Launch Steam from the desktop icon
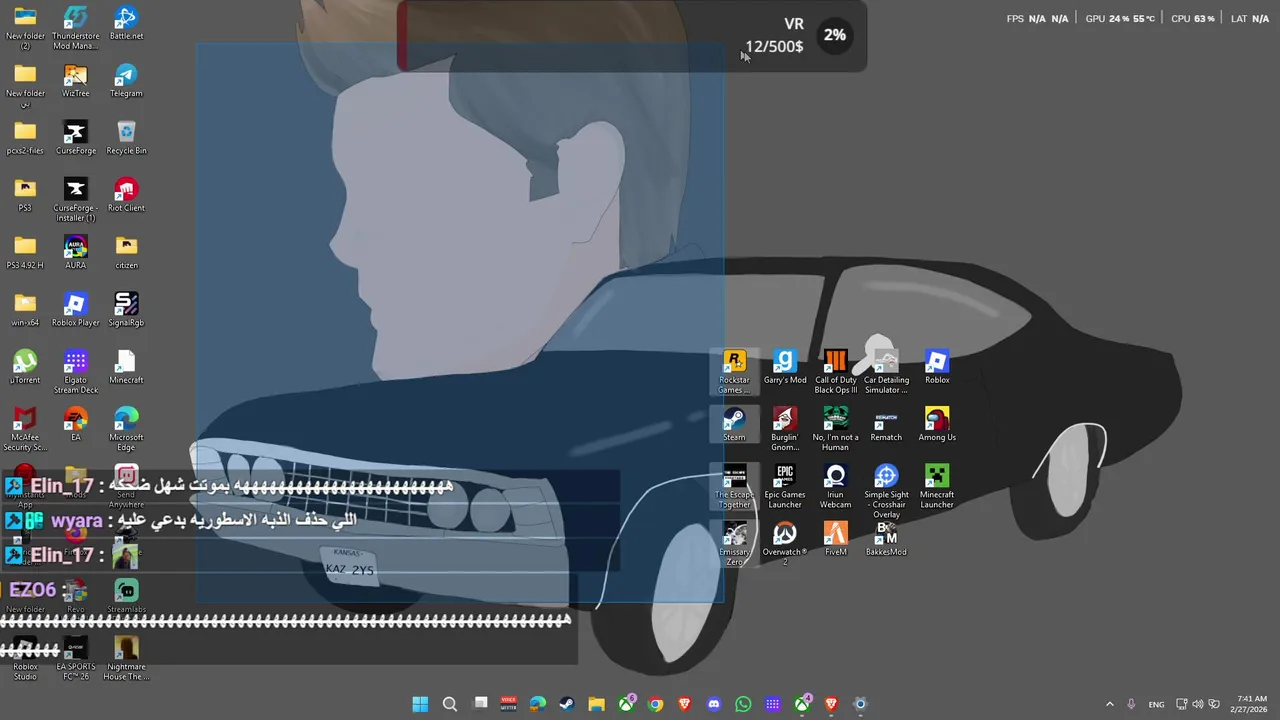 [x=734, y=425]
